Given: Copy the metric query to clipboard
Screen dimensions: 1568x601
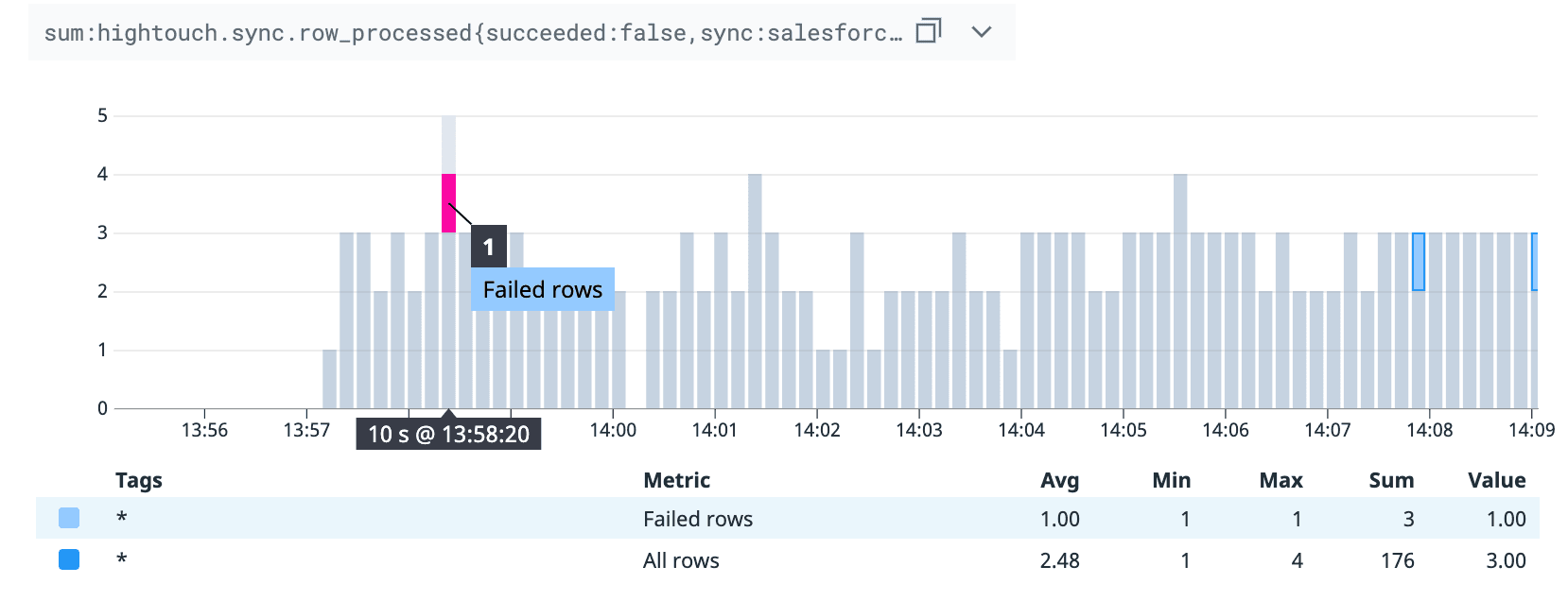Looking at the screenshot, I should pyautogui.click(x=929, y=31).
